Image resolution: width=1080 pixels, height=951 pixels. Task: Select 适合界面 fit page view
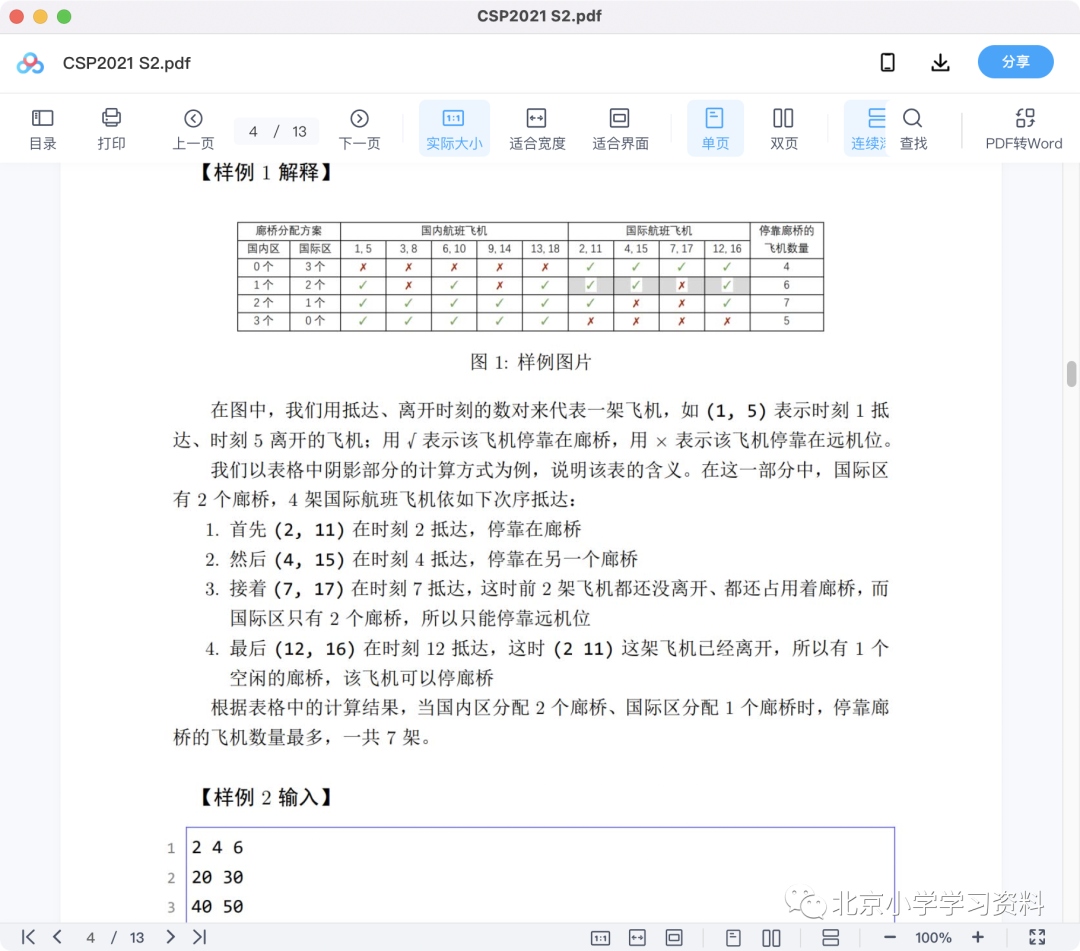620,129
